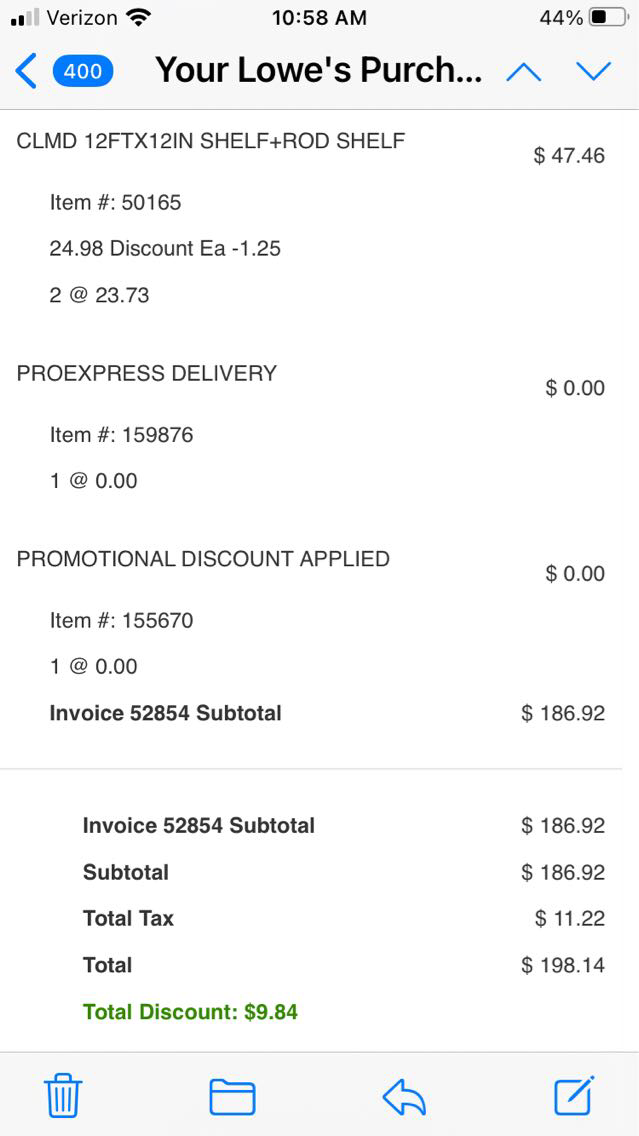Screen dimensions: 639x1136
Task: Tap the green Total Discount $9.84 text
Action: coord(190,1012)
